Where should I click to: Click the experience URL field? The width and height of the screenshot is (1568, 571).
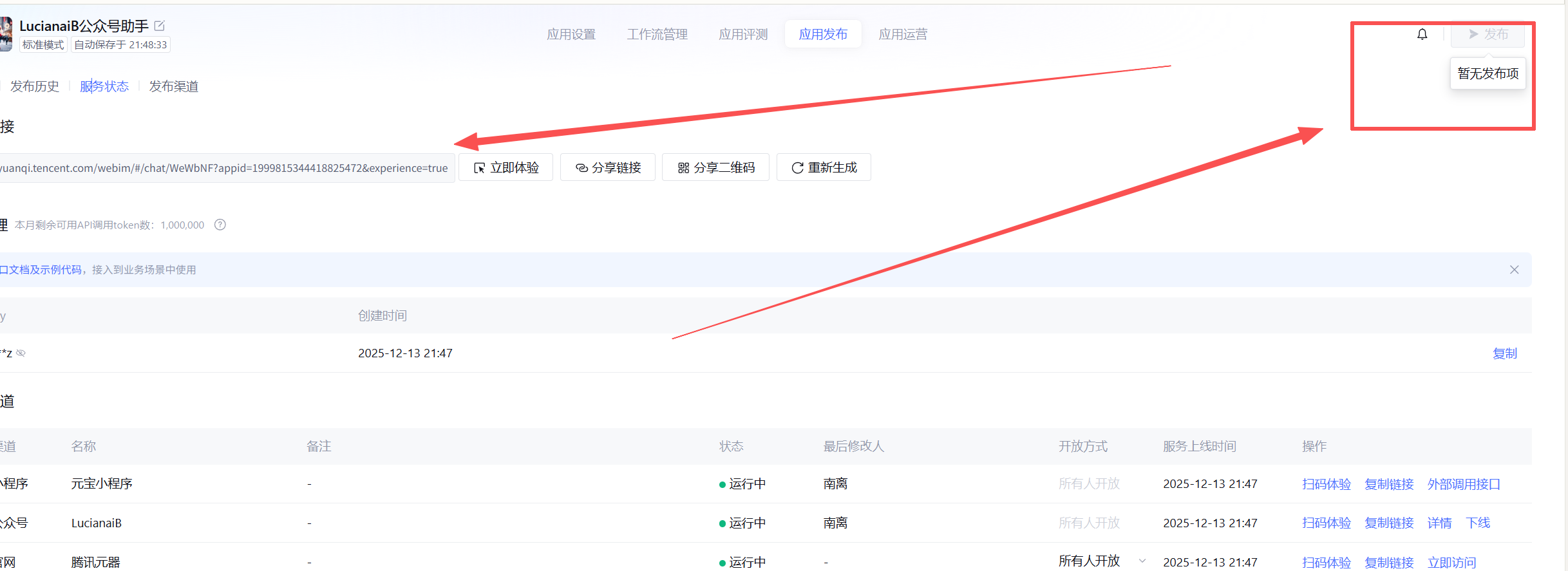point(227,168)
